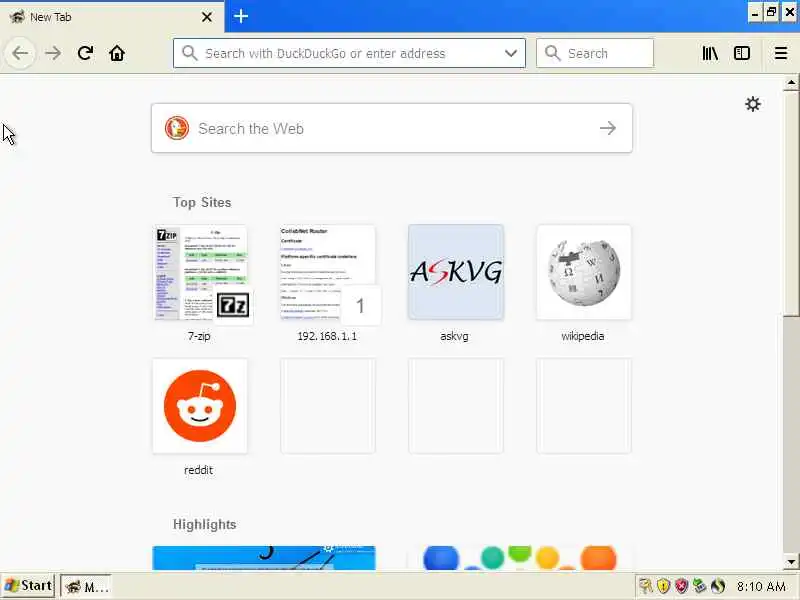
Task: Open the askvg top site tile
Action: coord(456,272)
